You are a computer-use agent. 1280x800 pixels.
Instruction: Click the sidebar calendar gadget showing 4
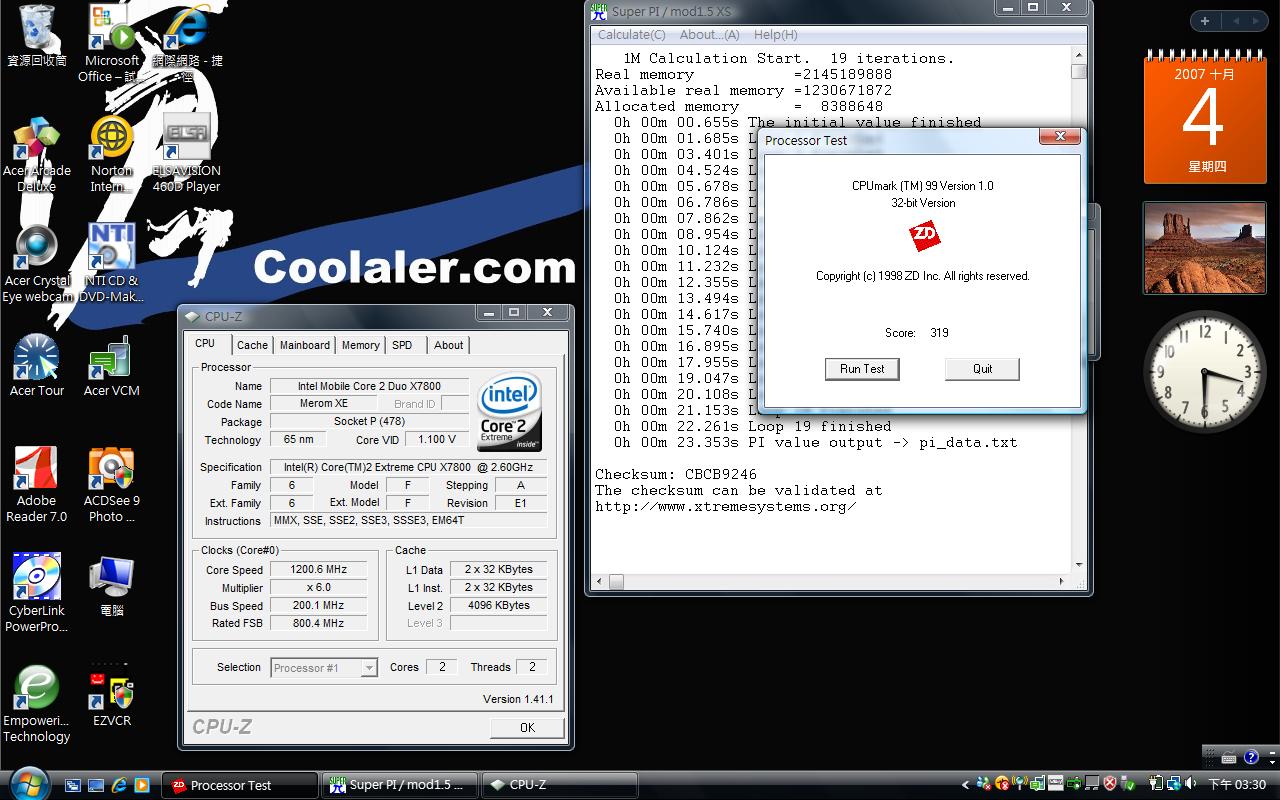(x=1204, y=118)
